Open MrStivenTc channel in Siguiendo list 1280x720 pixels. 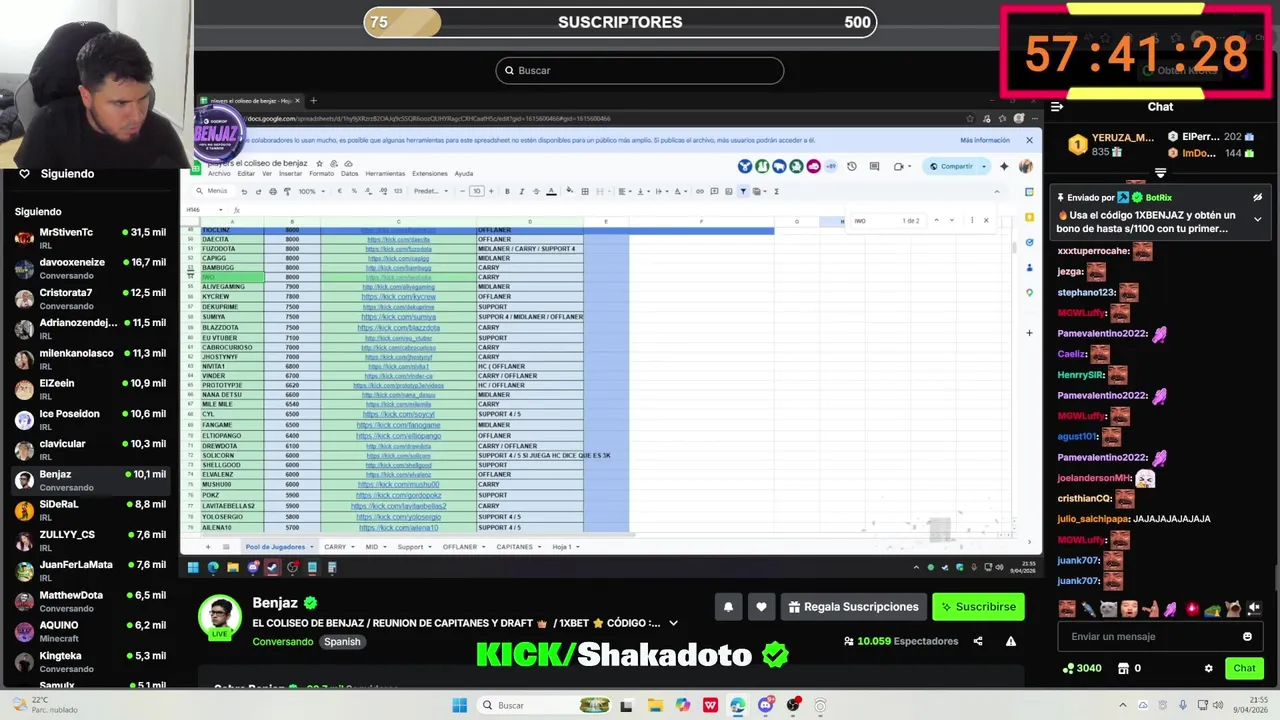(90, 238)
